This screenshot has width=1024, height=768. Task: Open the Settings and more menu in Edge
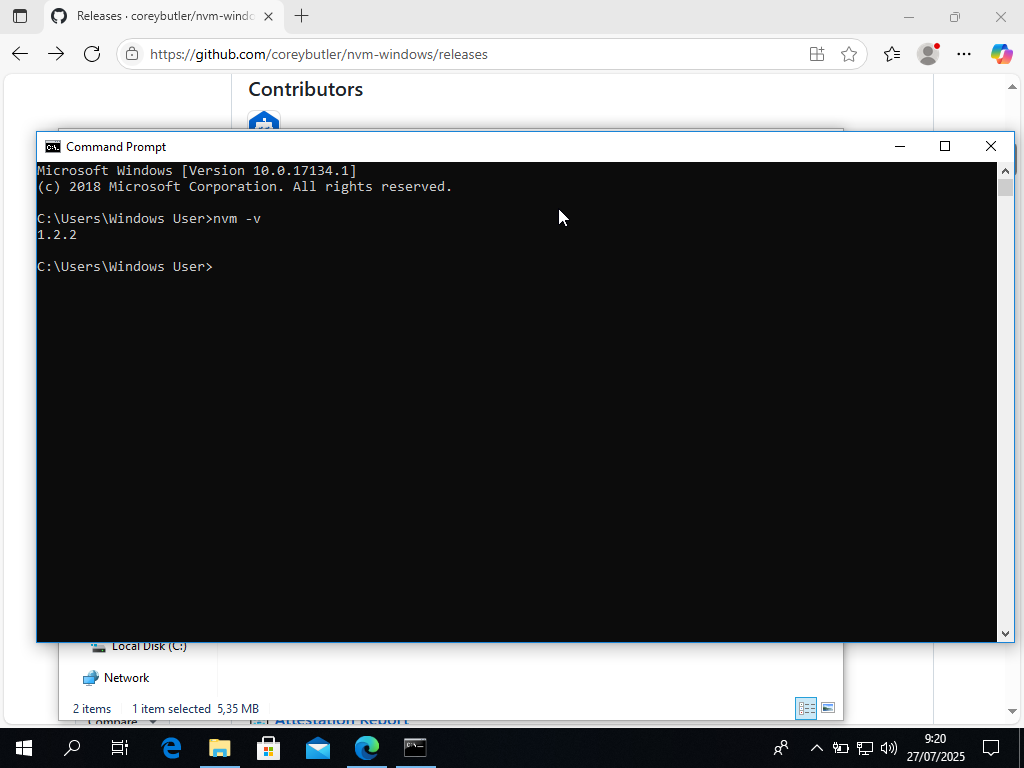click(x=964, y=54)
